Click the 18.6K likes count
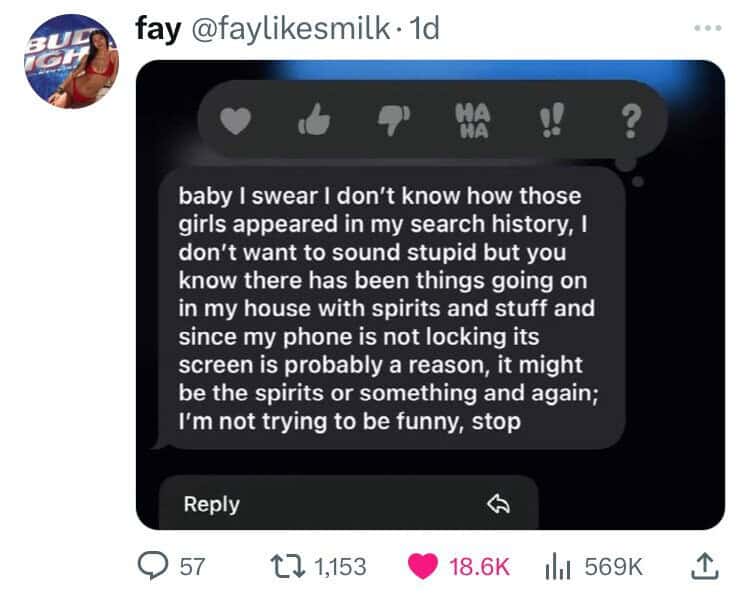This screenshot has height=597, width=750. [479, 566]
